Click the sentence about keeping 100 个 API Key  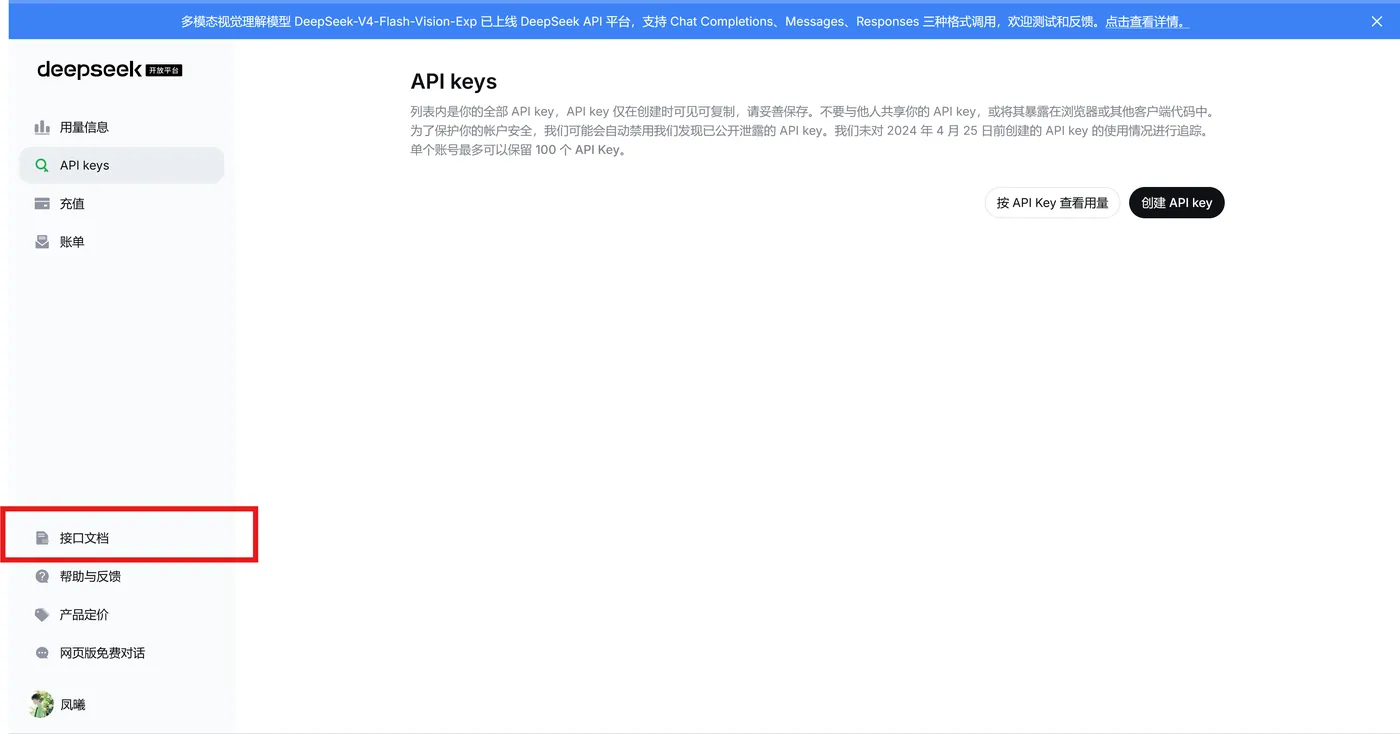(518, 150)
